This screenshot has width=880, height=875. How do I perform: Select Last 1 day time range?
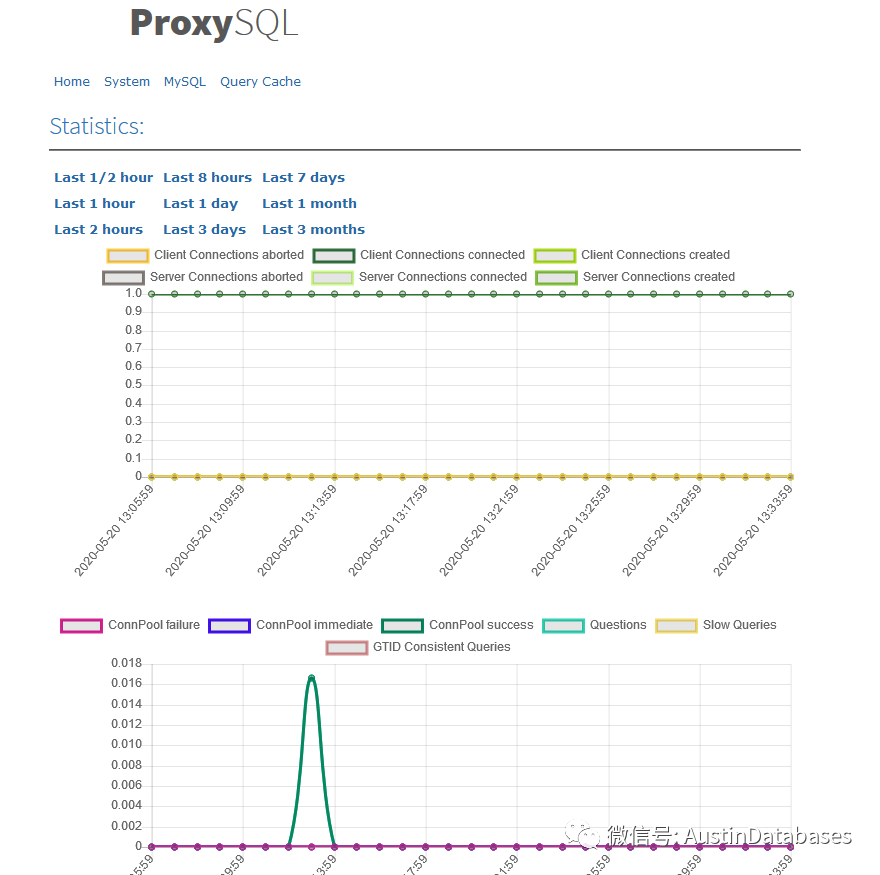click(200, 203)
